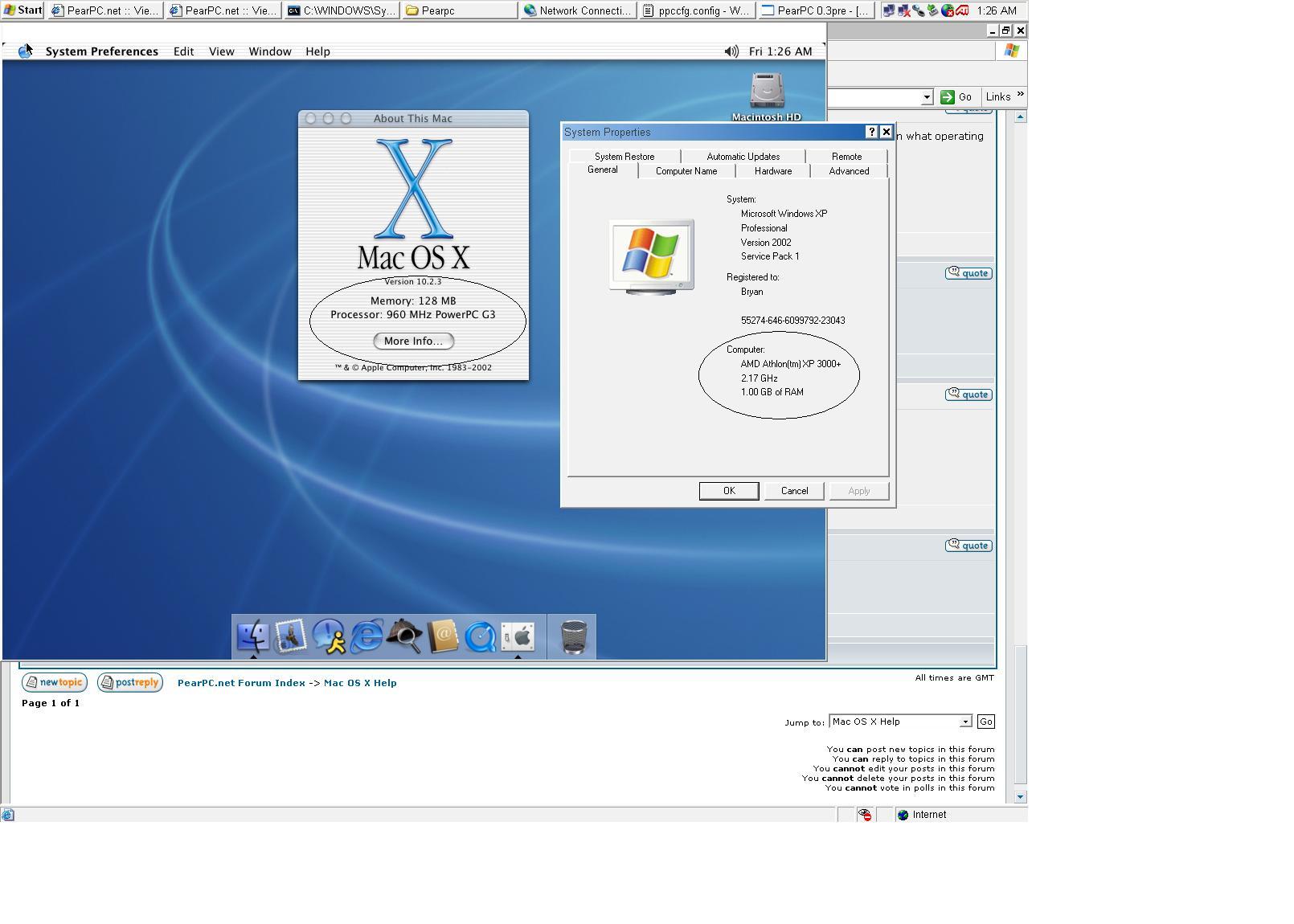Open the System Preferences application menu
The height and width of the screenshot is (924, 1294).
102,51
